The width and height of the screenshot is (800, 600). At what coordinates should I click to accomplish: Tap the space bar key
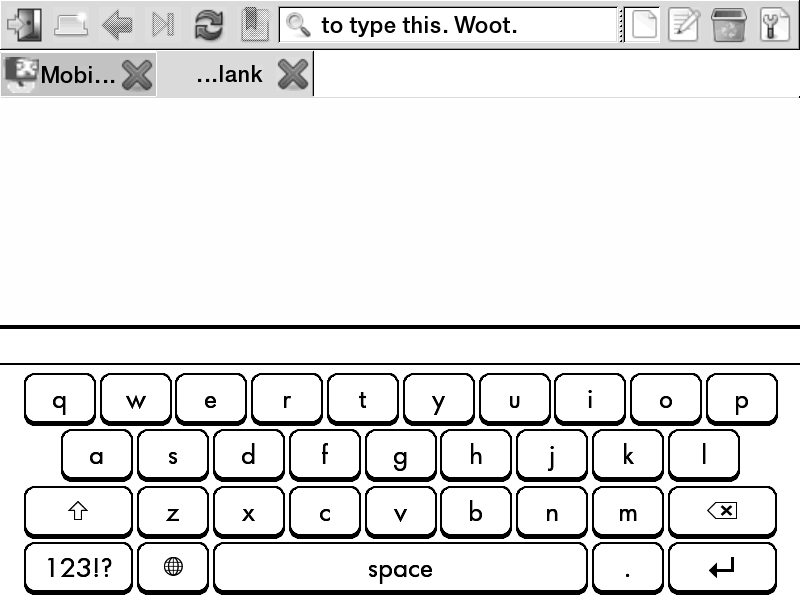(401, 568)
